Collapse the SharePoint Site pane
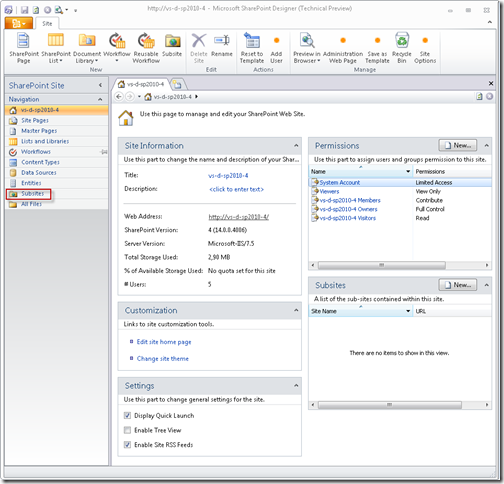Screen dimensions: 504x484 (100, 85)
